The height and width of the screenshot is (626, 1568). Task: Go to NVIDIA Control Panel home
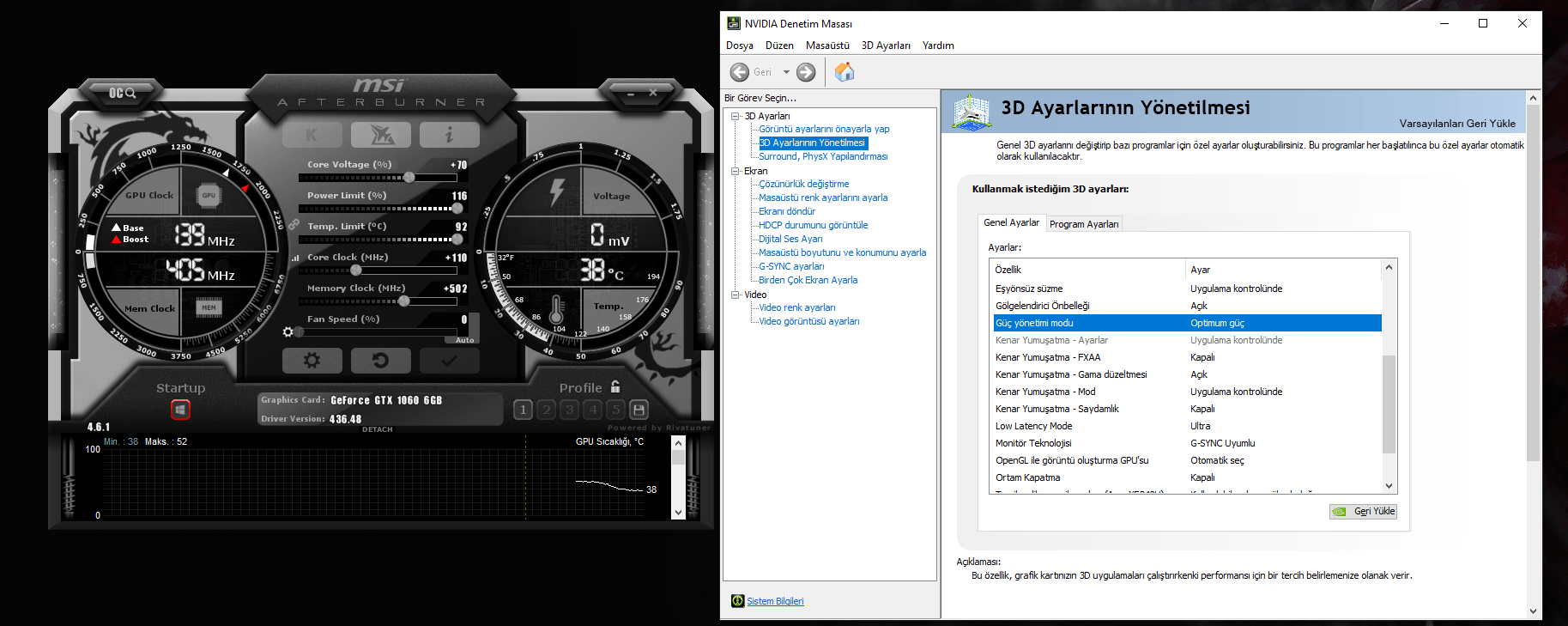coord(845,72)
